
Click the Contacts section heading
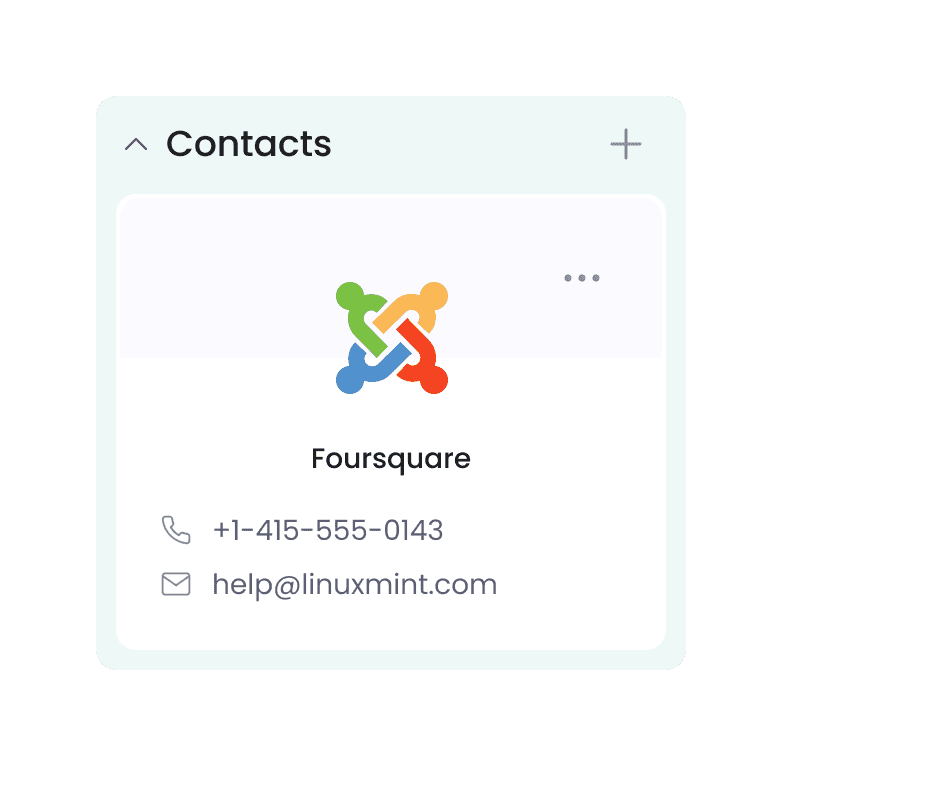(249, 144)
